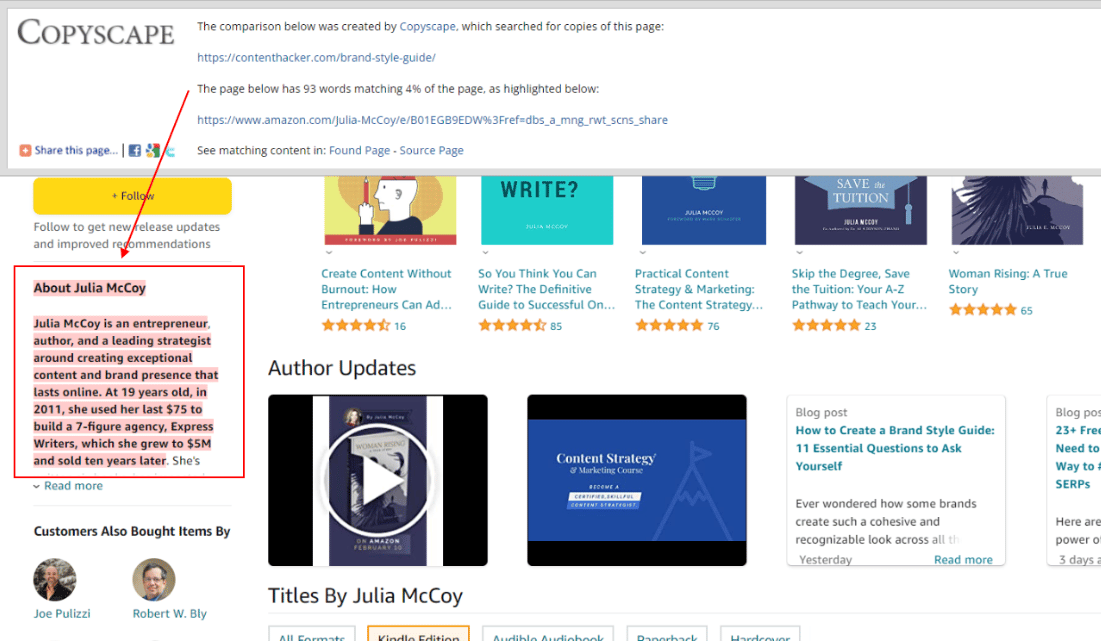
Task: Click the orange Share this page plus icon
Action: 25,150
